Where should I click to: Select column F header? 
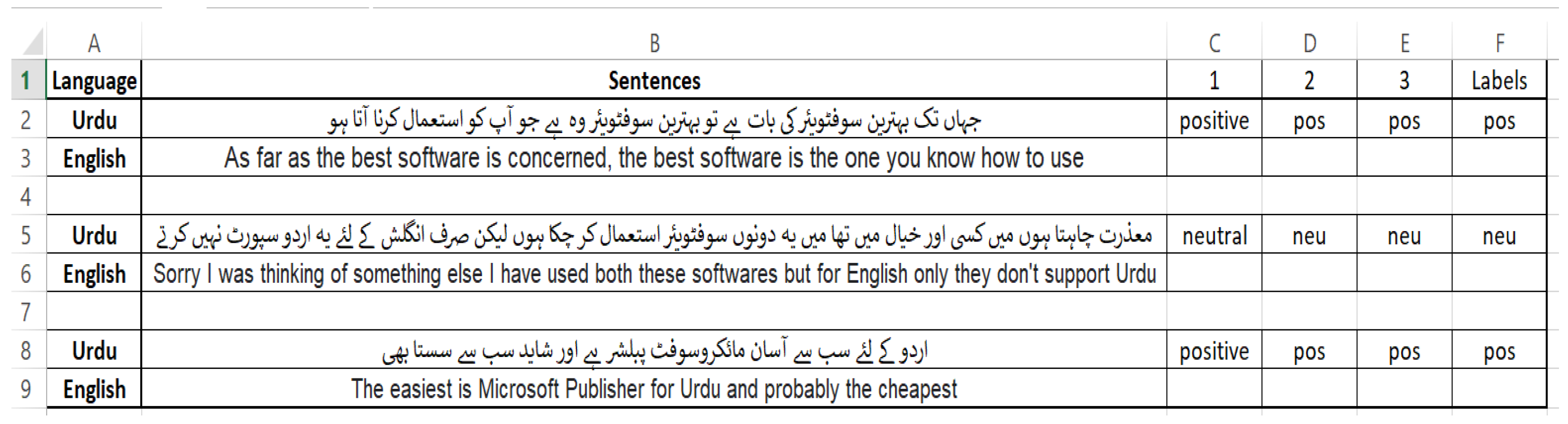tap(1499, 43)
